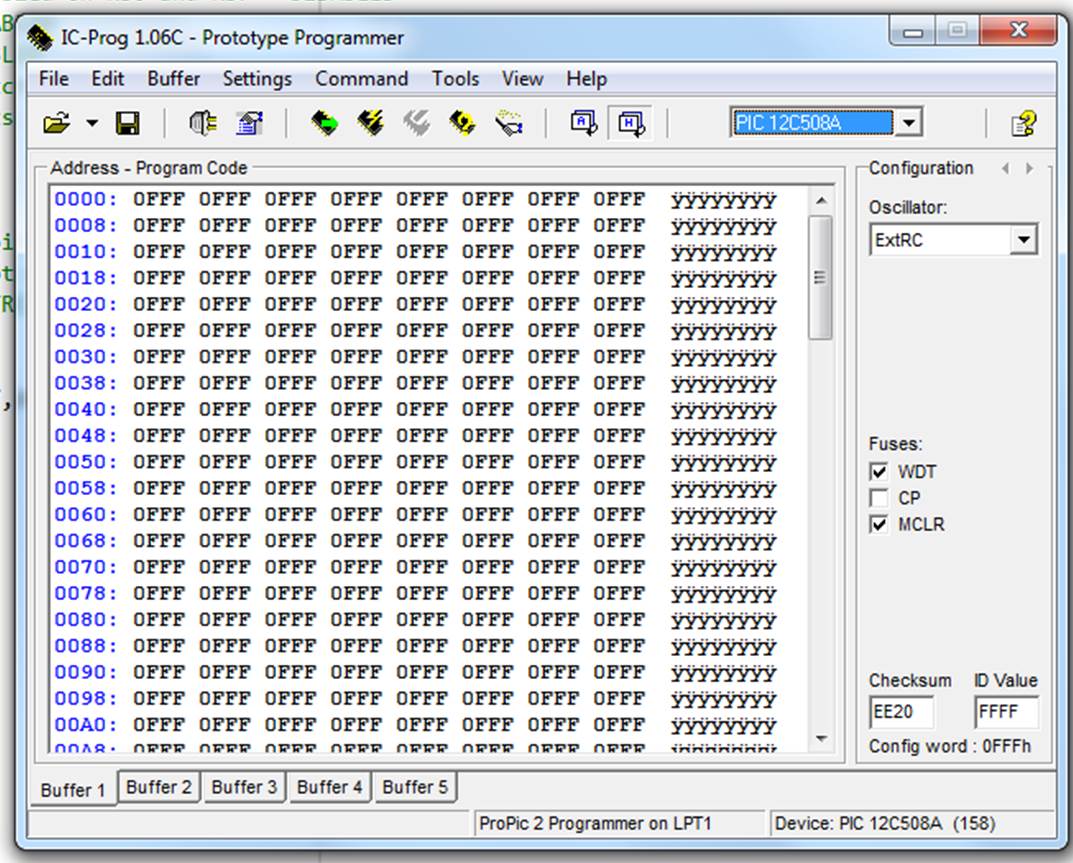Viewport: 1073px width, 863px height.
Task: Open the View menu
Action: coord(522,79)
